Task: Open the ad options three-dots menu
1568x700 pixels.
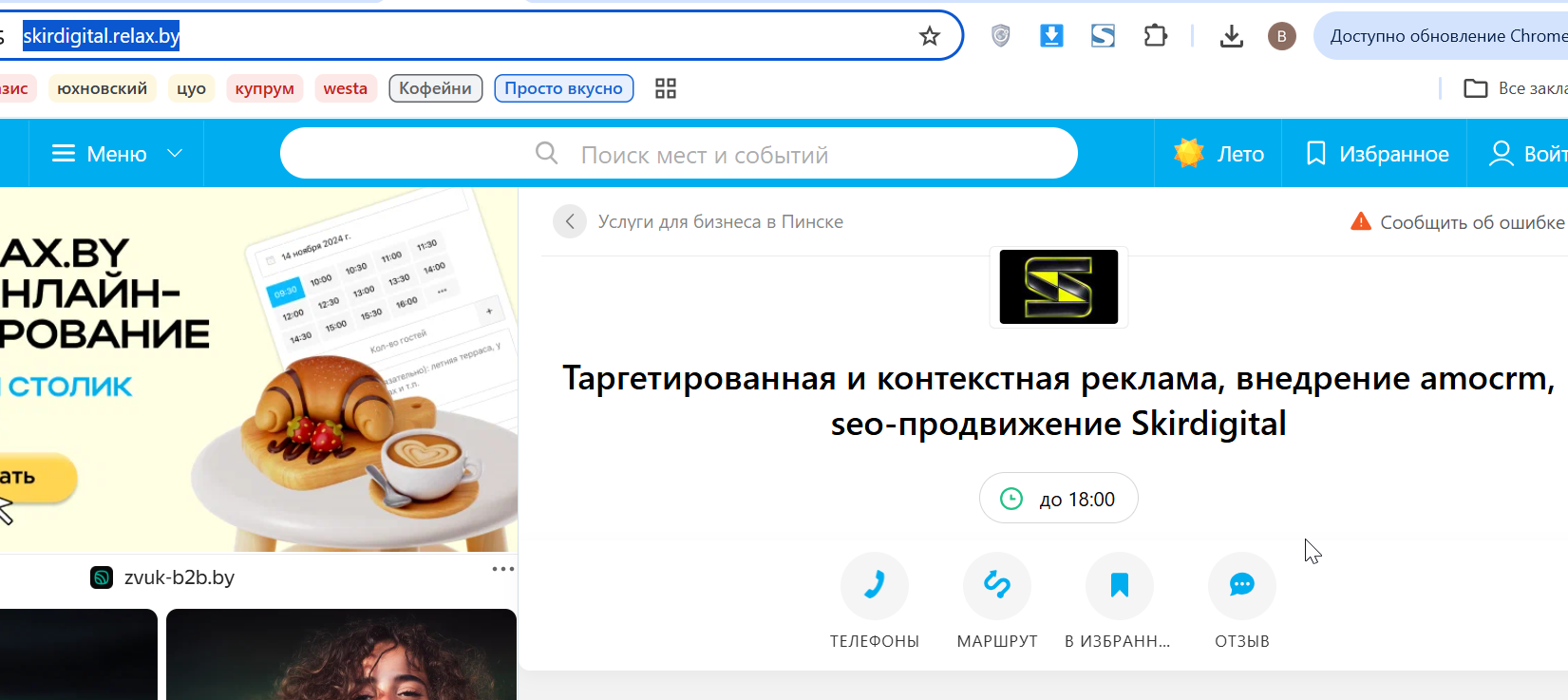Action: click(502, 569)
